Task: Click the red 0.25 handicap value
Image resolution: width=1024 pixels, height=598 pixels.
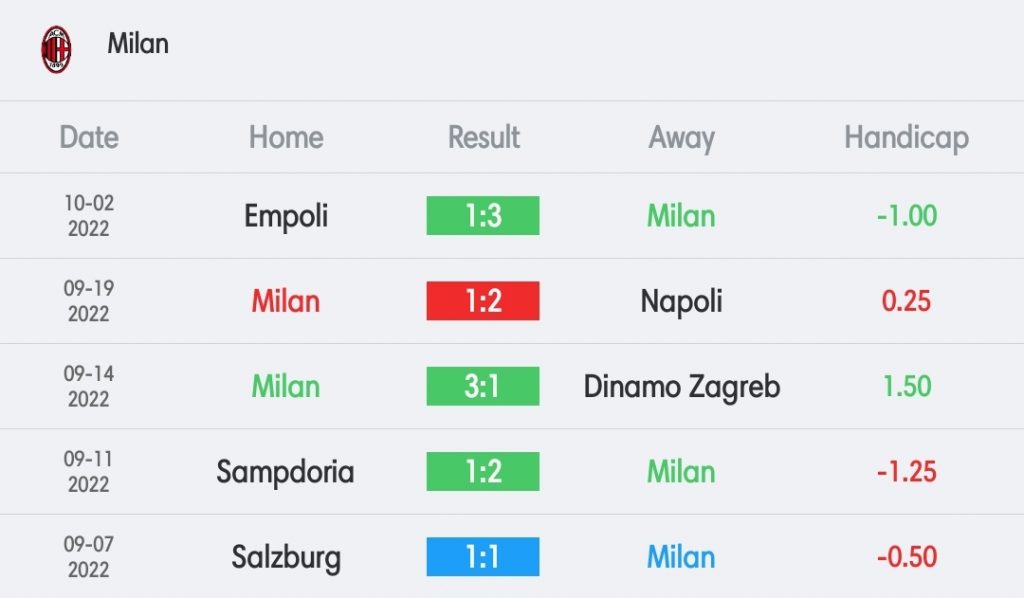Action: tap(906, 301)
